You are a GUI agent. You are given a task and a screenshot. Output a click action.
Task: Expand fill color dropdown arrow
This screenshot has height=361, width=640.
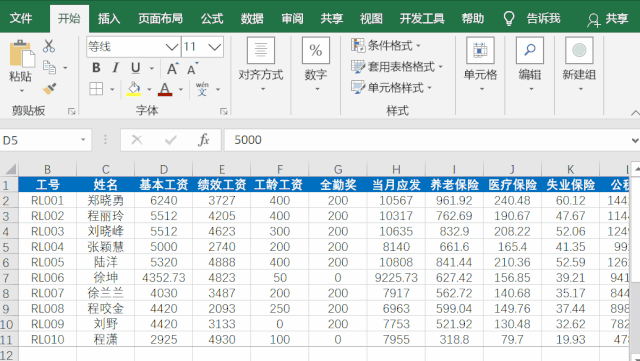click(x=149, y=89)
